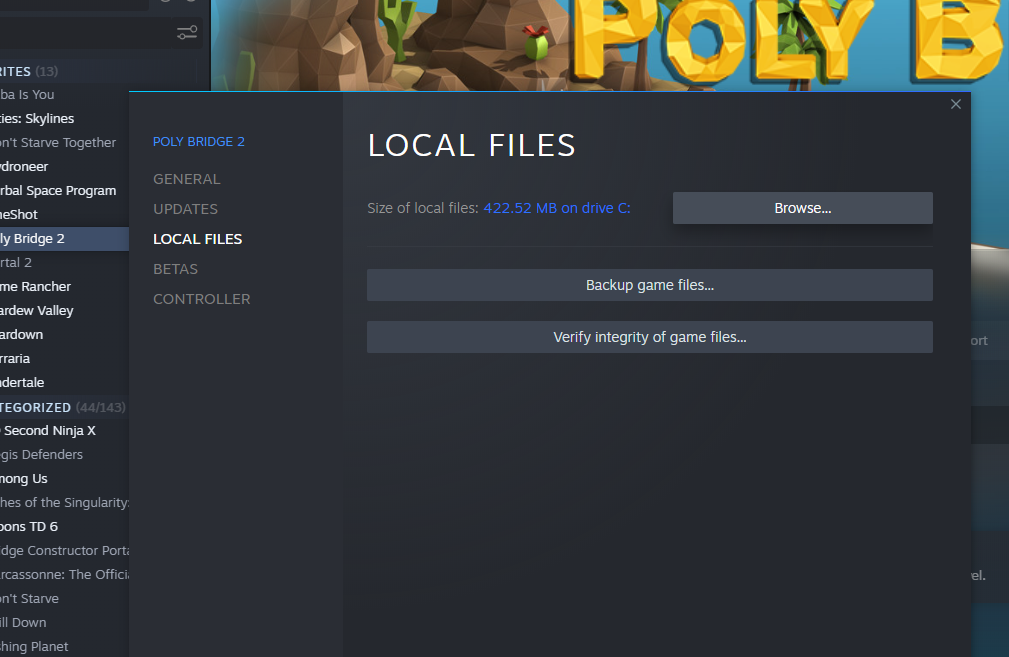
Task: Collapse the Uncategorized (44/143) header
Action: (x=62, y=407)
